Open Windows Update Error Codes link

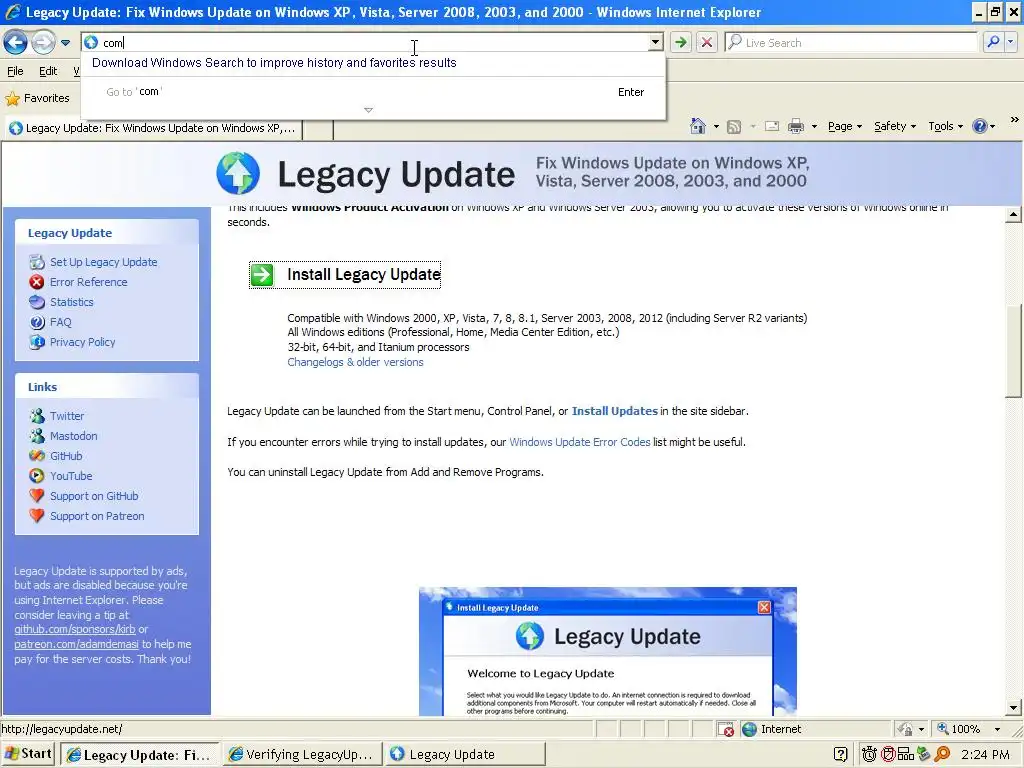pyautogui.click(x=580, y=442)
